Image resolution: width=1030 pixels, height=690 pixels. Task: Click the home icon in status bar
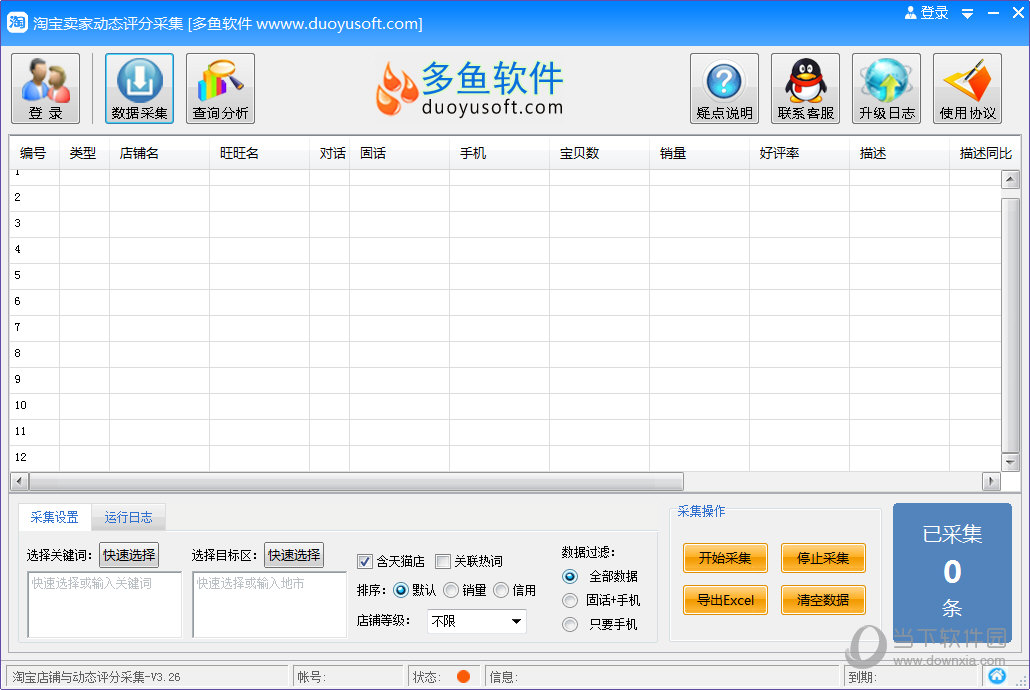click(996, 676)
